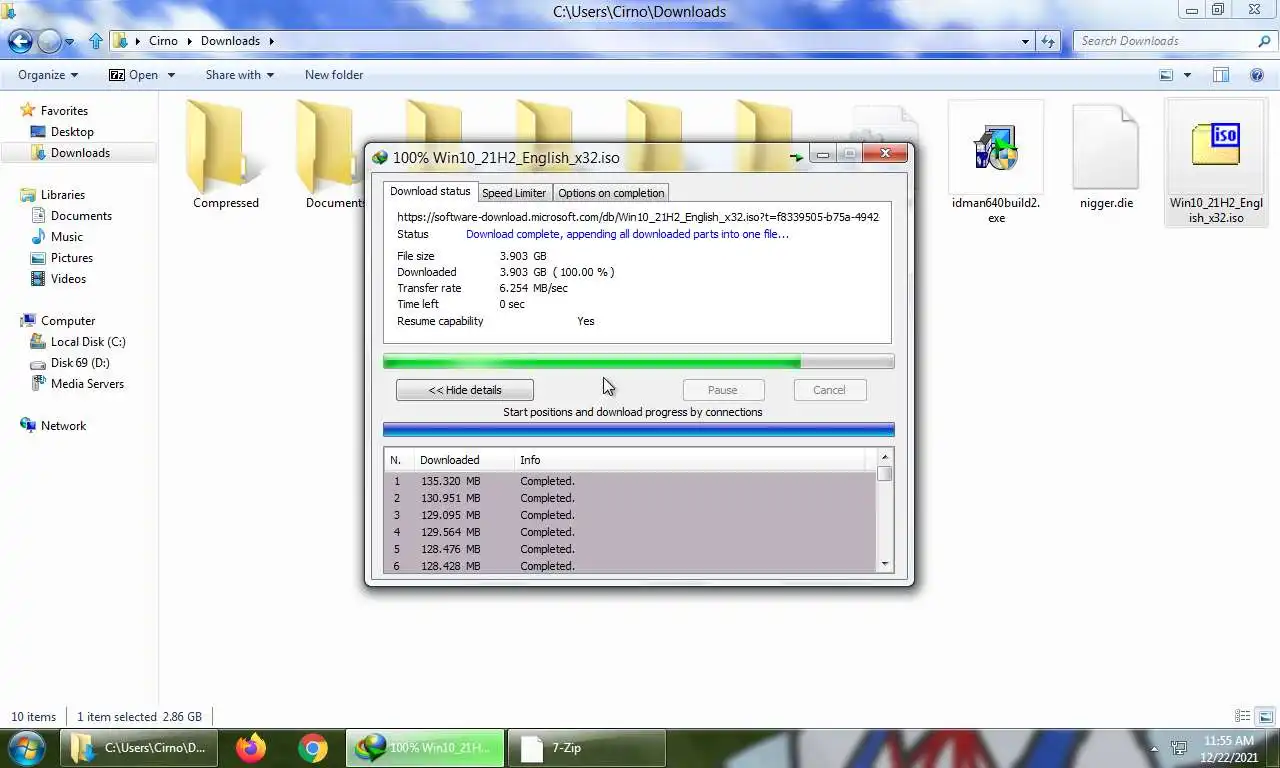
Task: Open Explorer Help question mark icon
Action: coord(1257,75)
